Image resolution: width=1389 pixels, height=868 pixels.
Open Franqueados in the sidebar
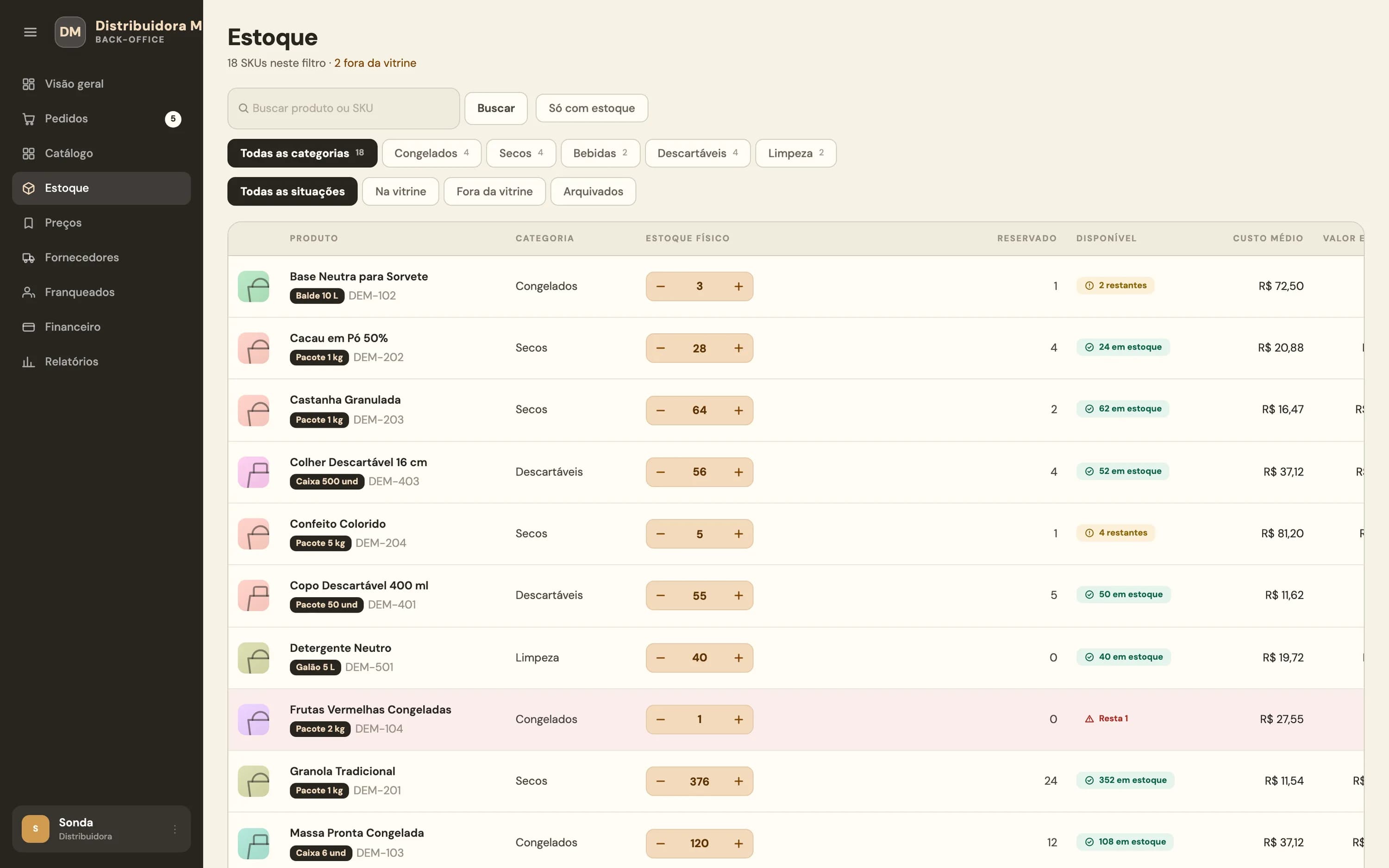click(101, 292)
